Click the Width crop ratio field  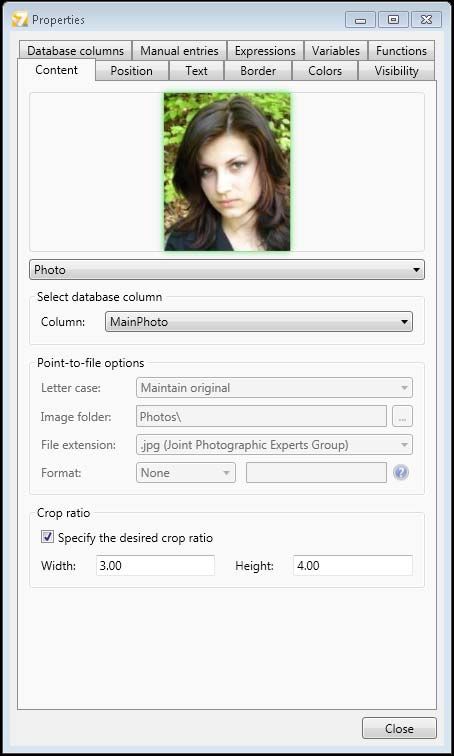point(155,566)
